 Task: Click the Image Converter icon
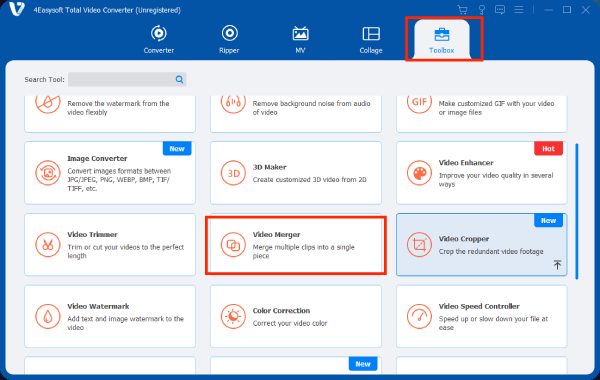click(48, 173)
